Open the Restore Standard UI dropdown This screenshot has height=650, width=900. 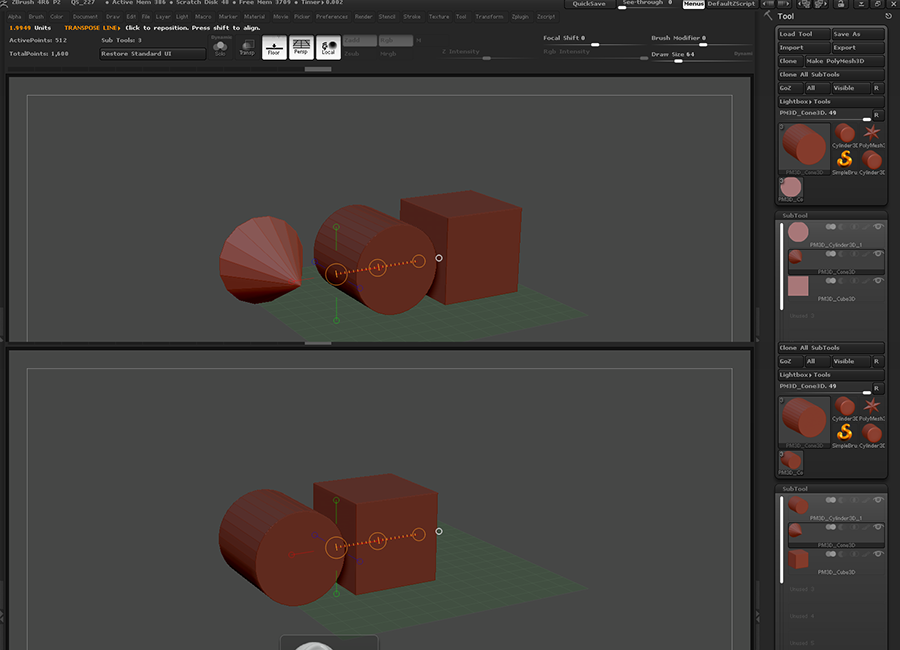(x=152, y=53)
